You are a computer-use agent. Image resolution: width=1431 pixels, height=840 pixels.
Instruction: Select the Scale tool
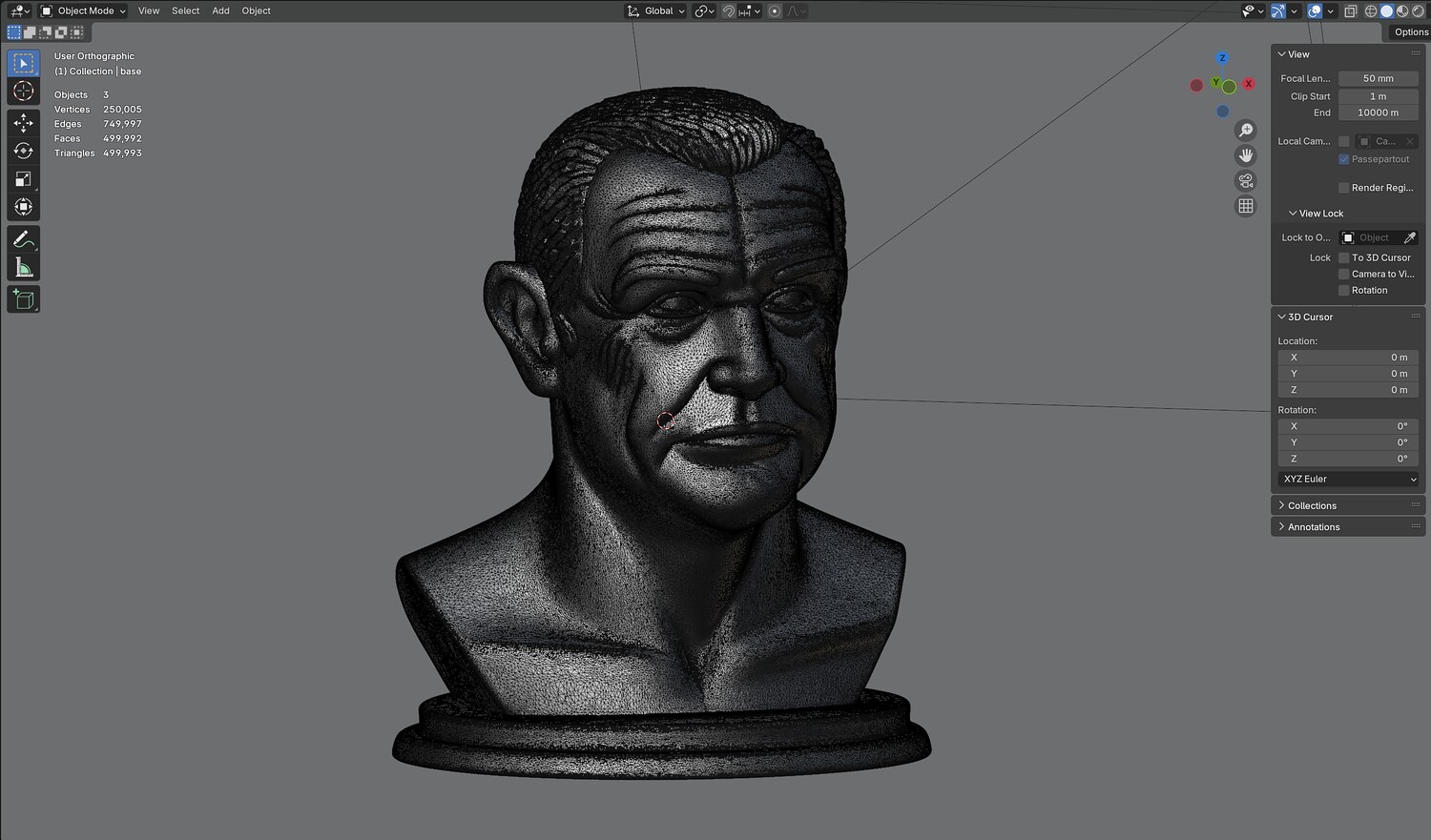[x=24, y=179]
